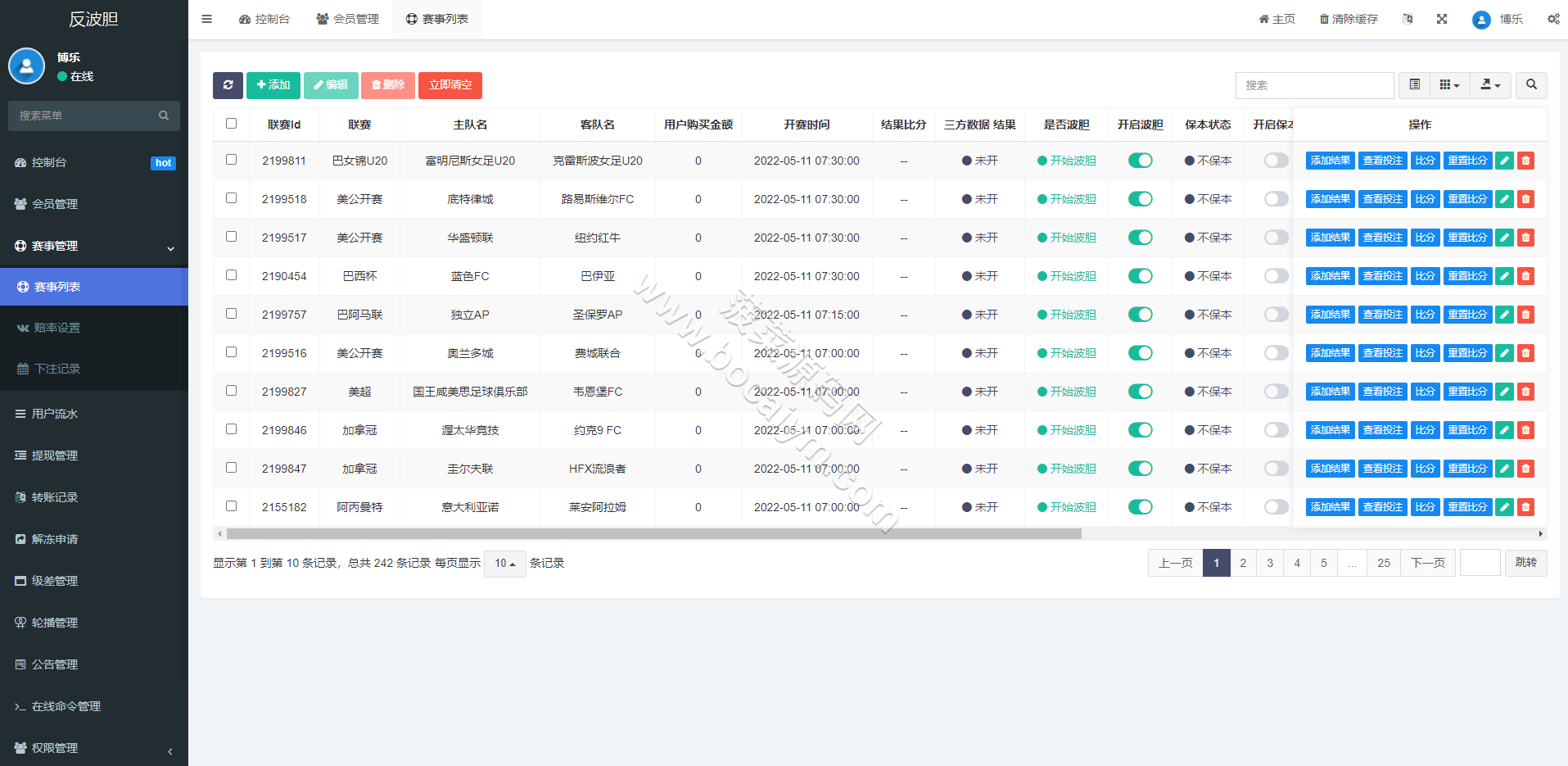Expand the 权限管理 sidebar menu

point(94,748)
